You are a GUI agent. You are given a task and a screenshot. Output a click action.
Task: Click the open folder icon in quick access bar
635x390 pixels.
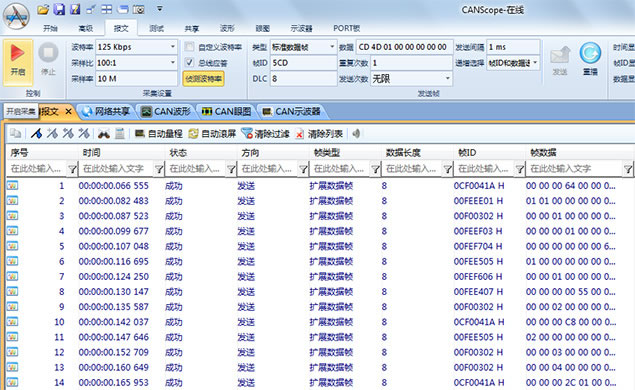[43, 9]
